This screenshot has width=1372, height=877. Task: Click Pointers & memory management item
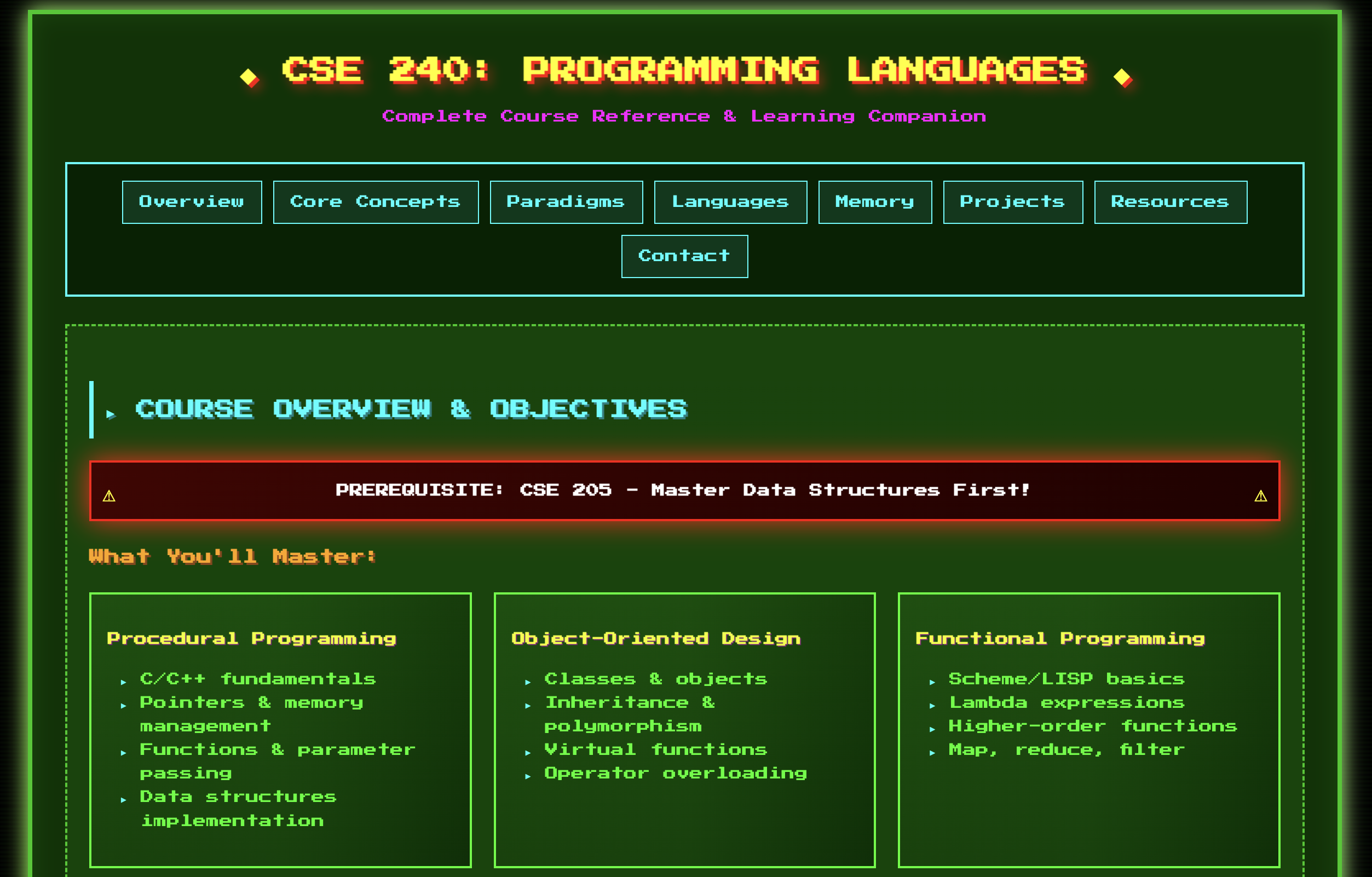point(251,714)
